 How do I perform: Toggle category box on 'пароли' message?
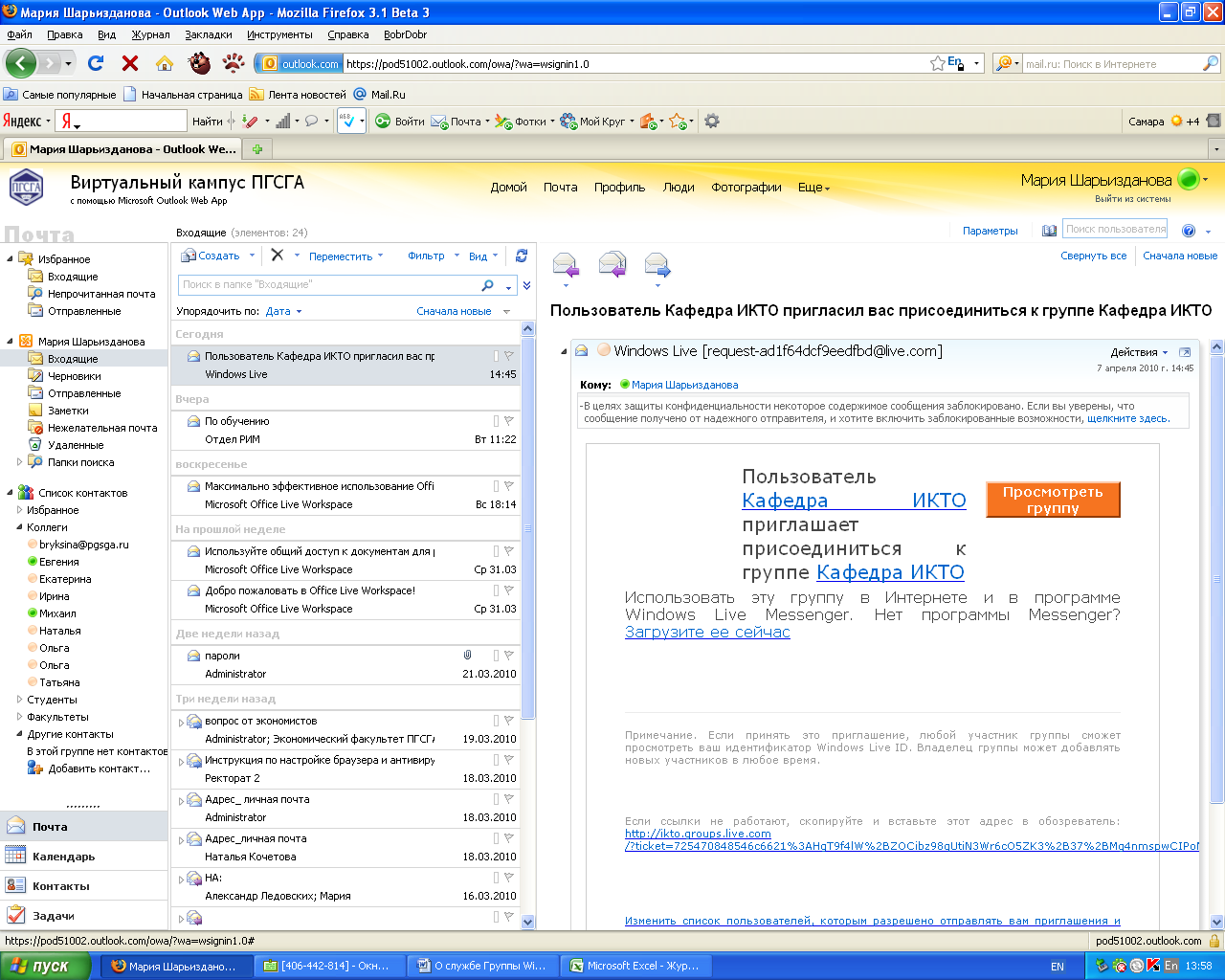pos(496,656)
